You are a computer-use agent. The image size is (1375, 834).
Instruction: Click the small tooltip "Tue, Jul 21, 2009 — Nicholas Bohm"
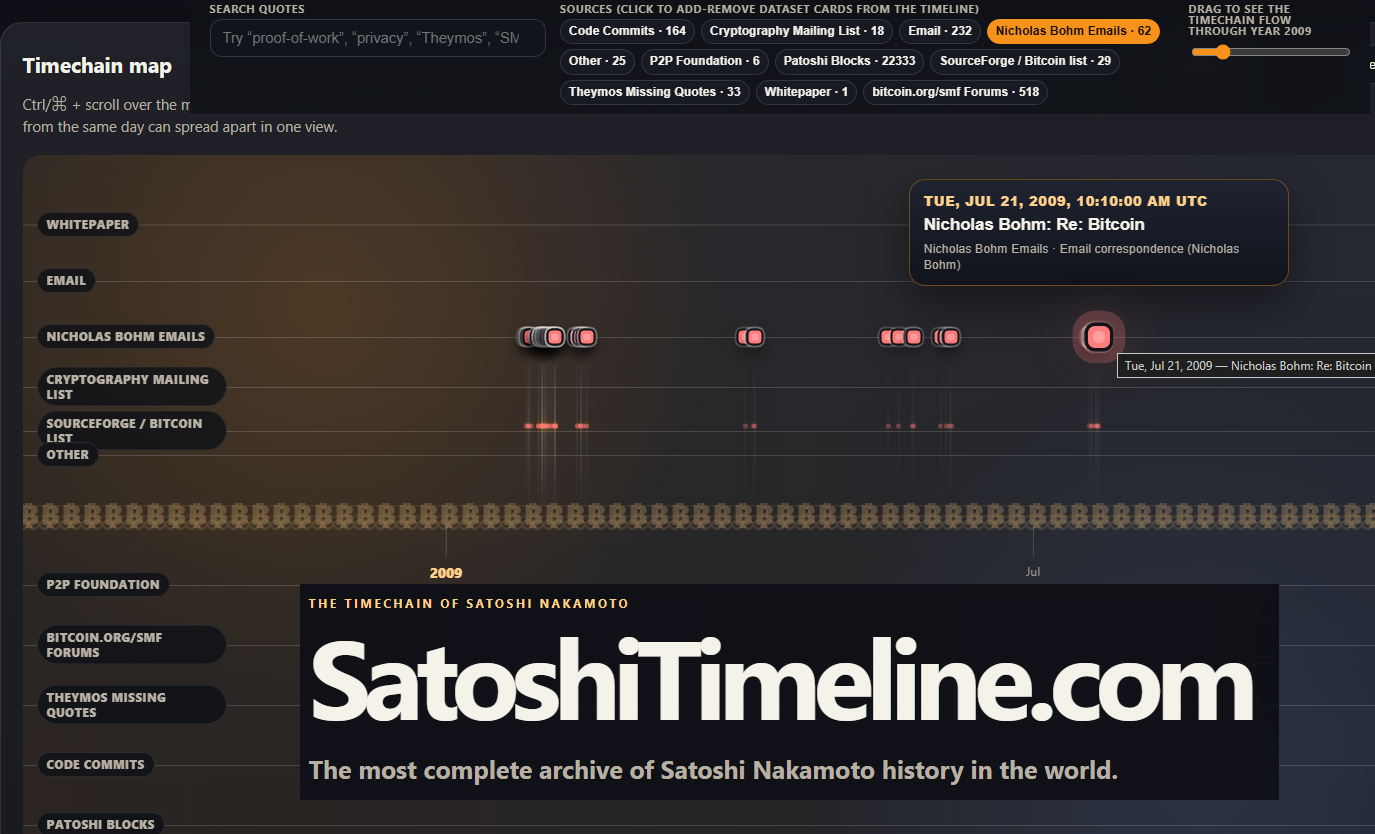tap(1248, 366)
